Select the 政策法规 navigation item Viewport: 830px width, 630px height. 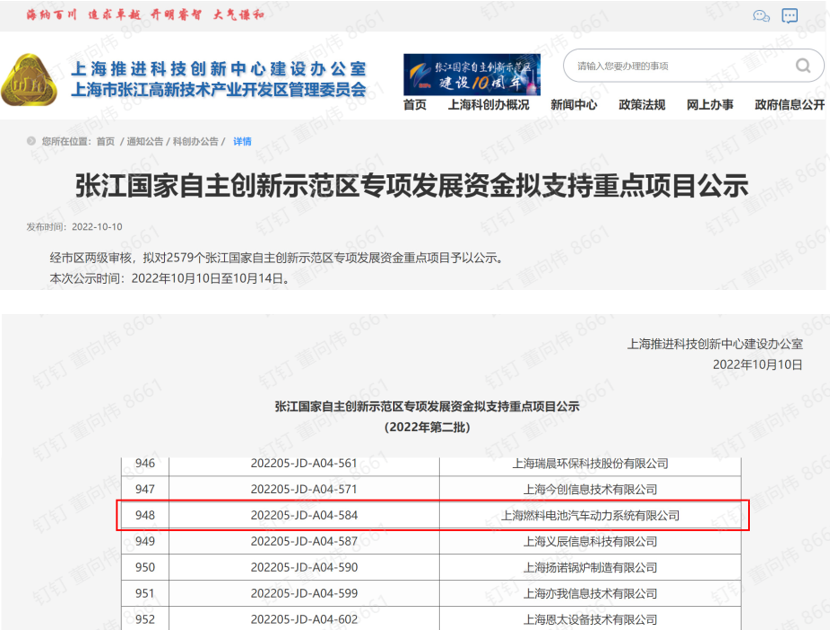(642, 105)
